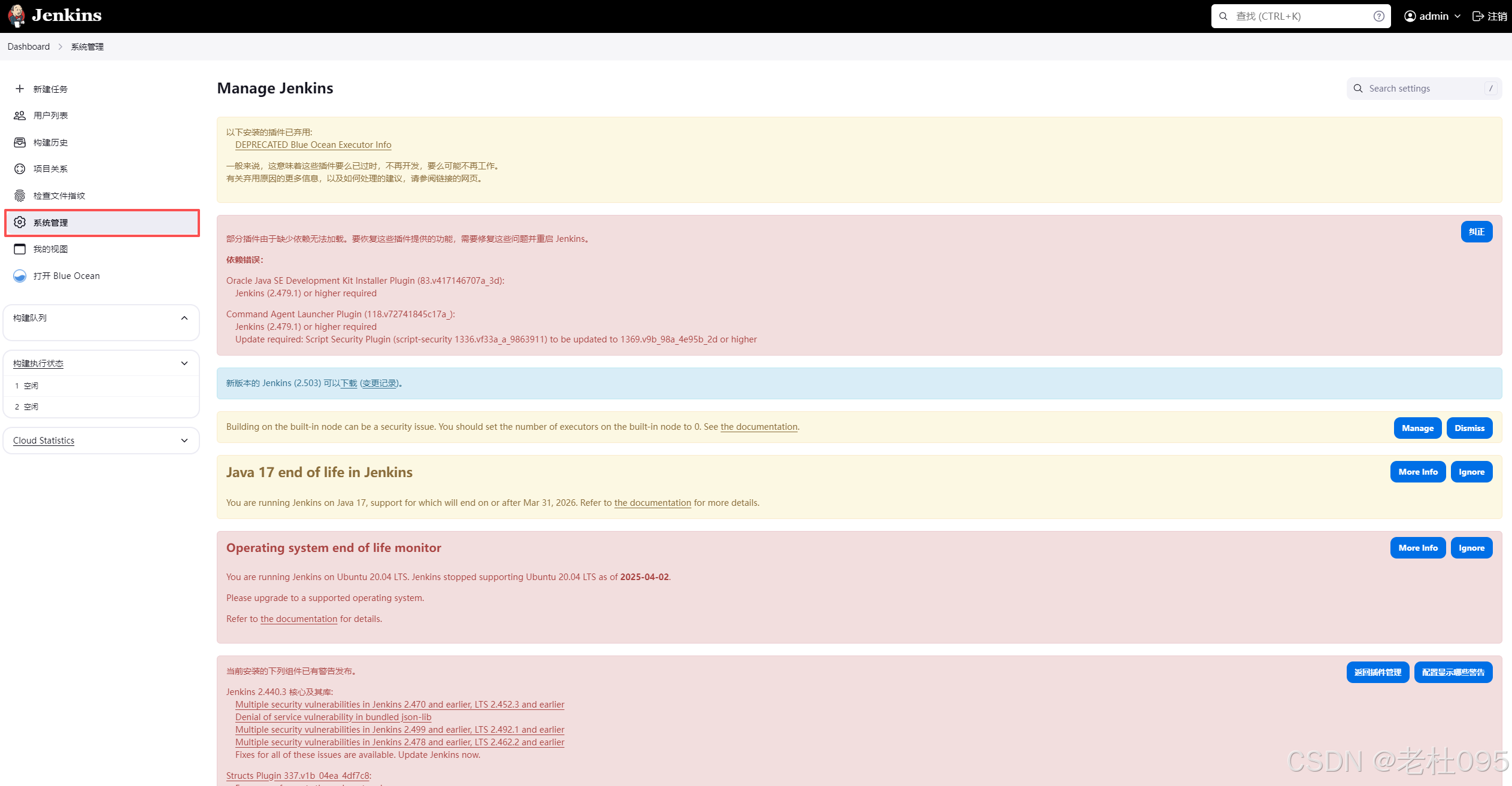
Task: Click the 构建历史 inbox icon
Action: point(20,142)
